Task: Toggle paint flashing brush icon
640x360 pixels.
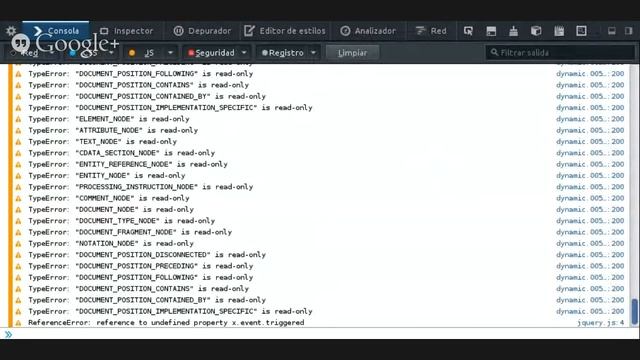Action: point(513,31)
